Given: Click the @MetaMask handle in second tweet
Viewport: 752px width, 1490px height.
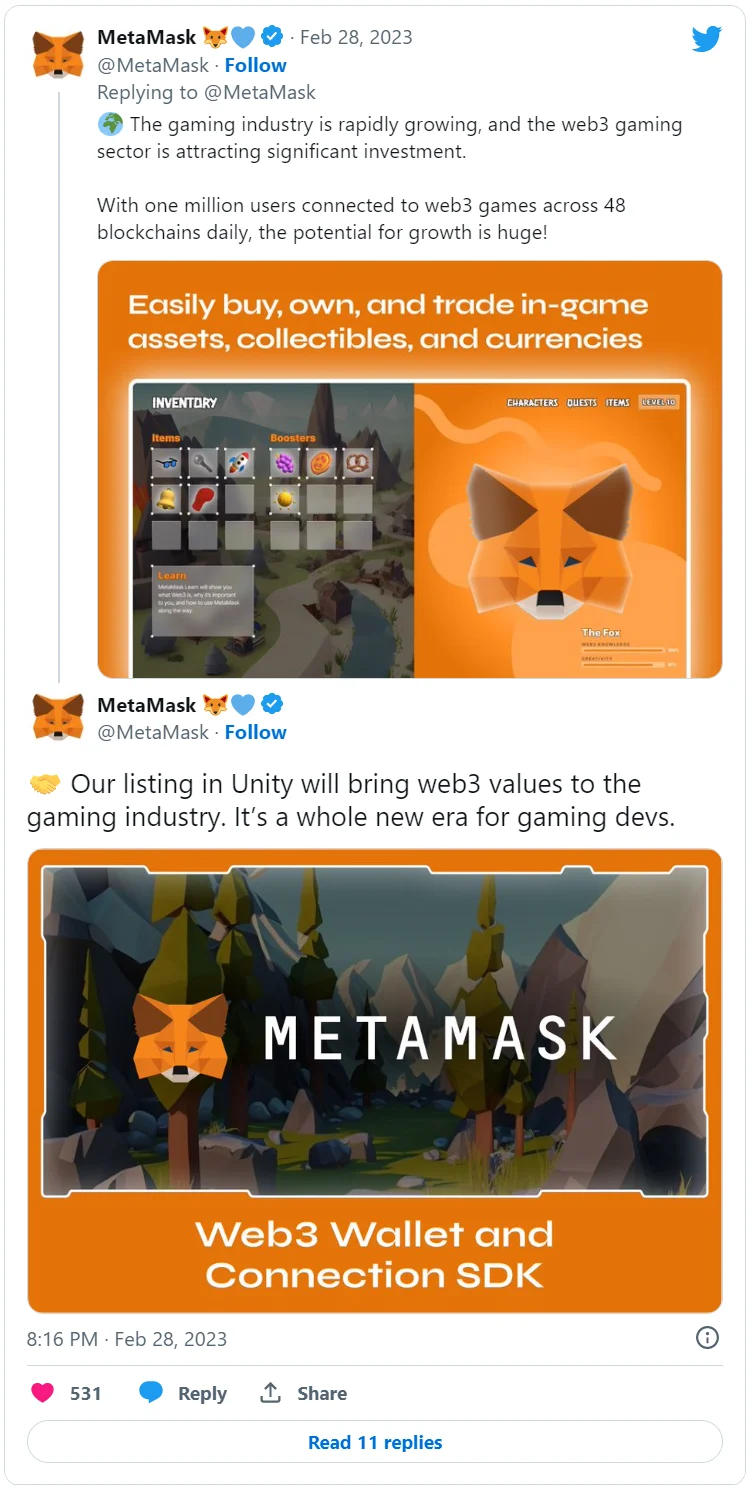Looking at the screenshot, I should click(153, 732).
